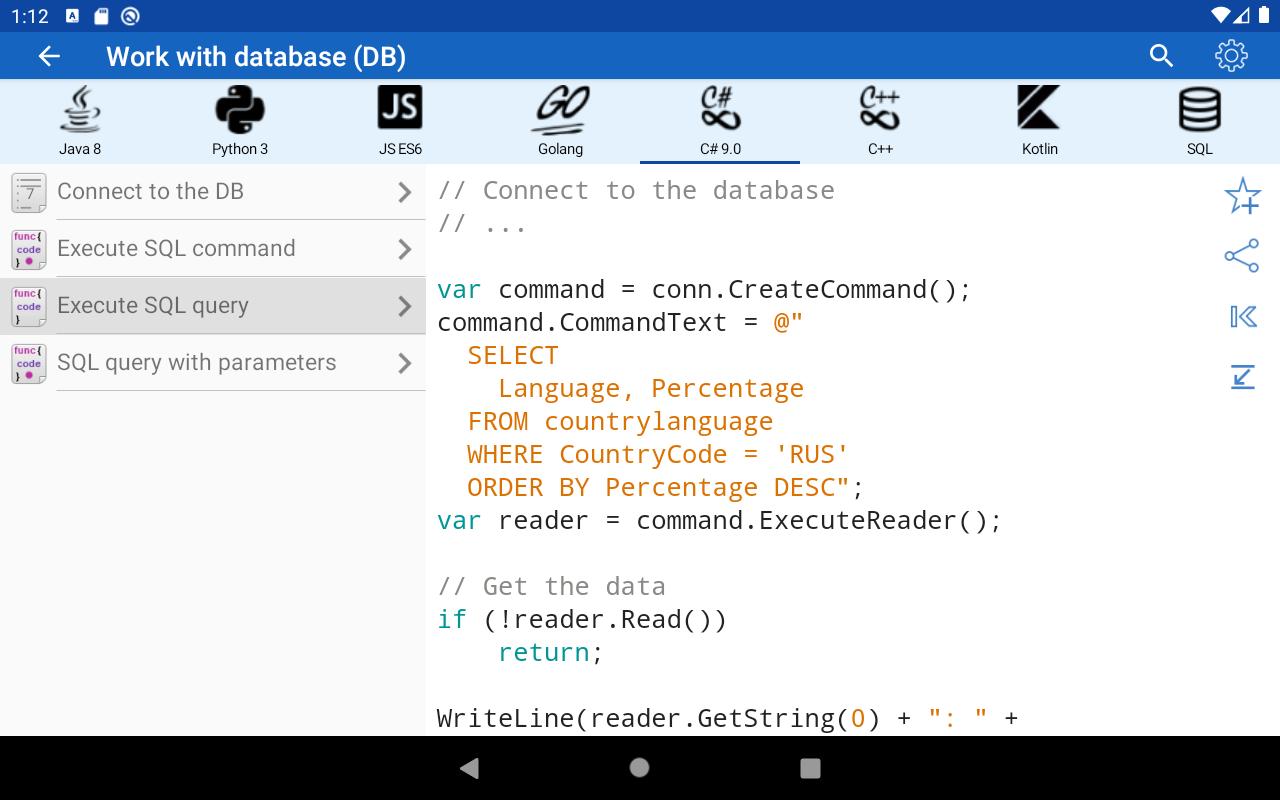Open the Execute SQL command topic
Screen dimensions: 1280x800
tap(213, 249)
